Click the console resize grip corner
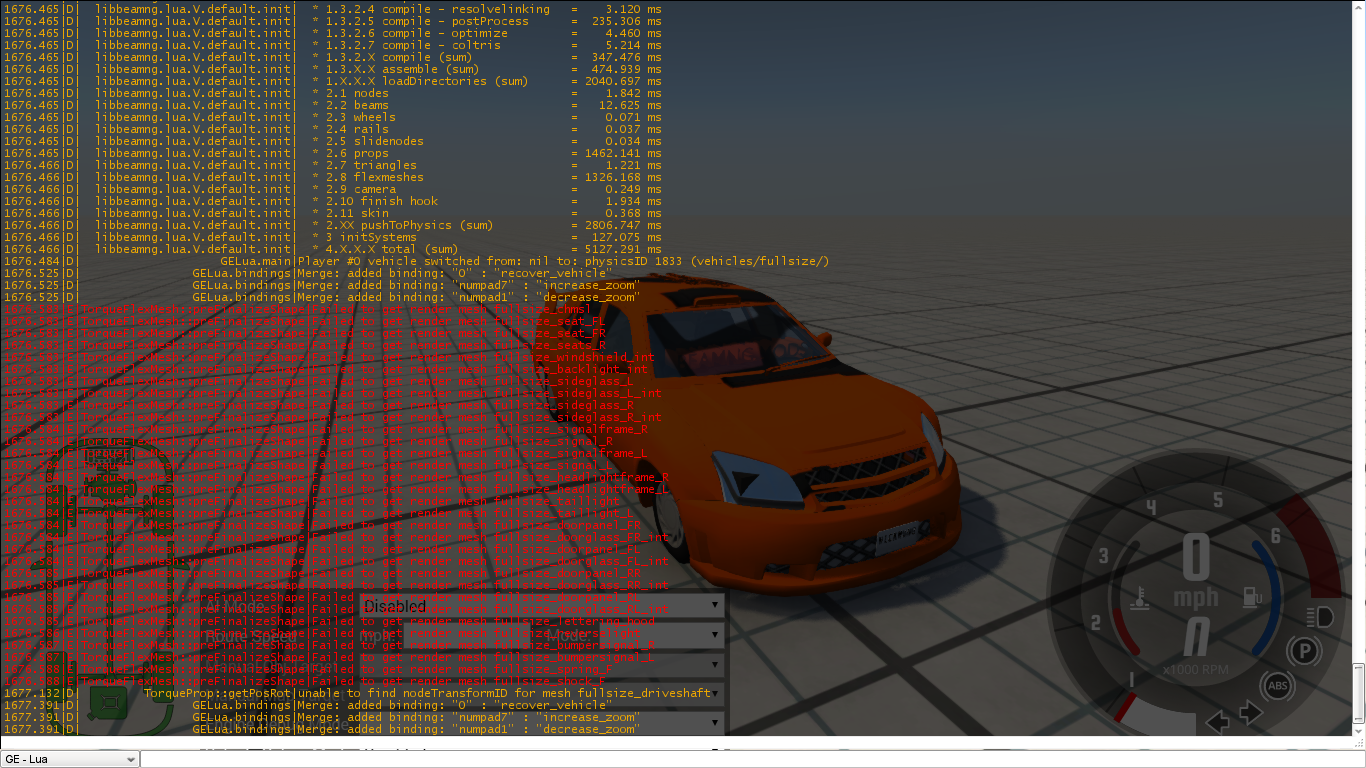The image size is (1366, 768). [1360, 743]
